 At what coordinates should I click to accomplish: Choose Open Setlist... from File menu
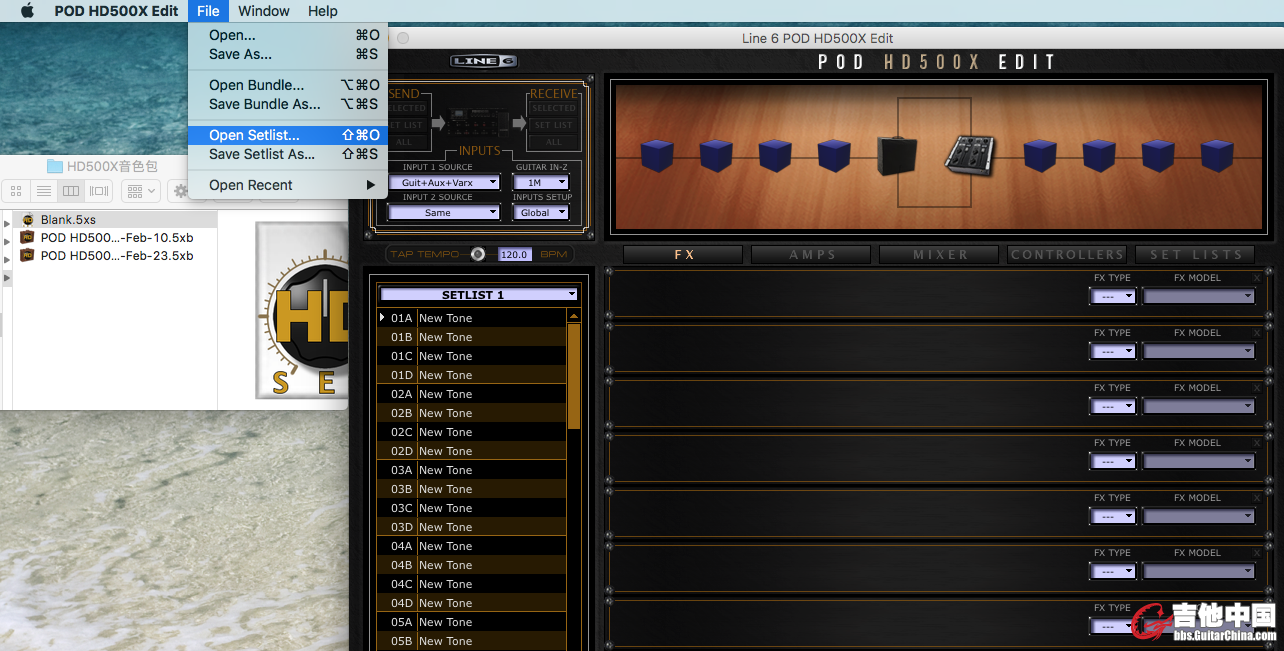pyautogui.click(x=288, y=135)
